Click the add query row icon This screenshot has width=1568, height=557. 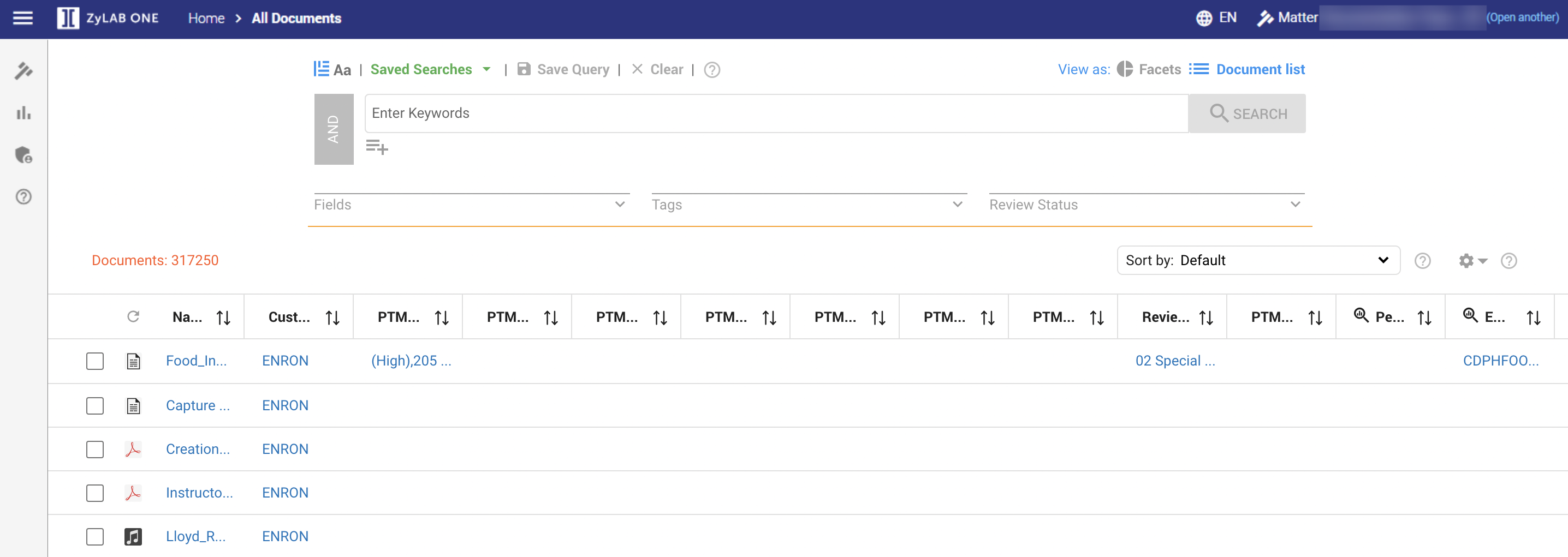tap(377, 147)
